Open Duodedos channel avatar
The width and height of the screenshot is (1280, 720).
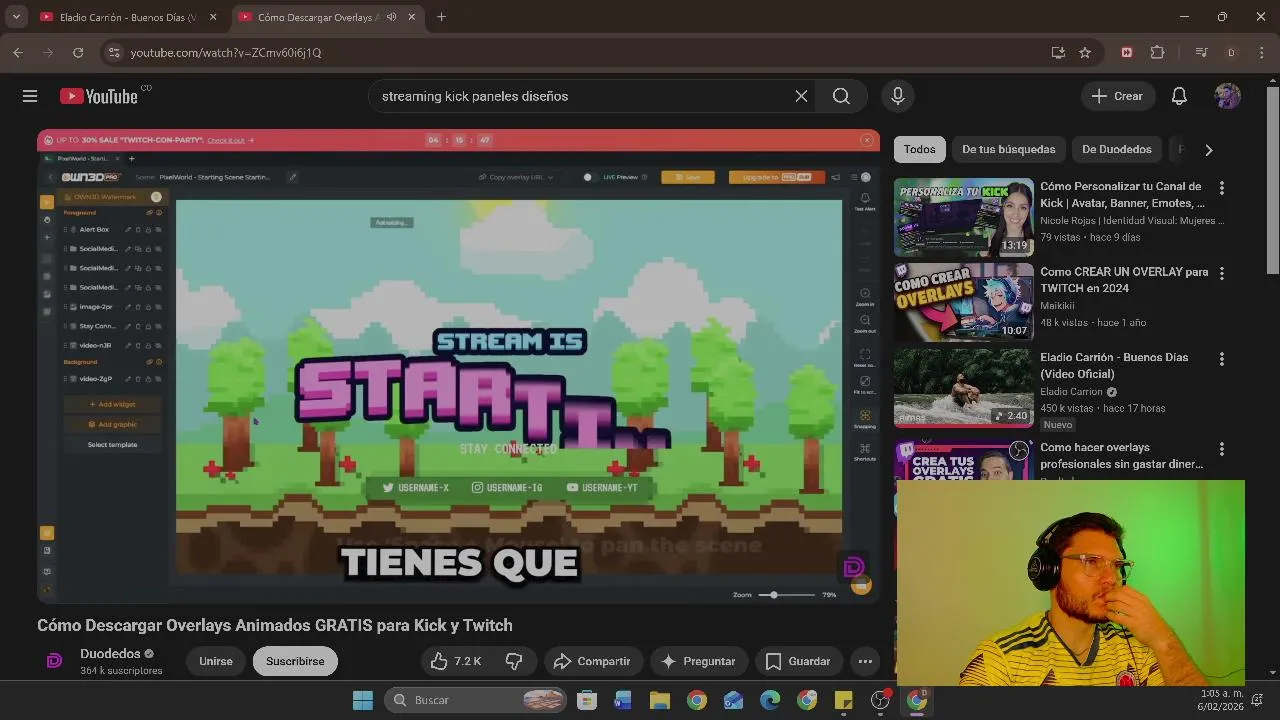pyautogui.click(x=55, y=661)
